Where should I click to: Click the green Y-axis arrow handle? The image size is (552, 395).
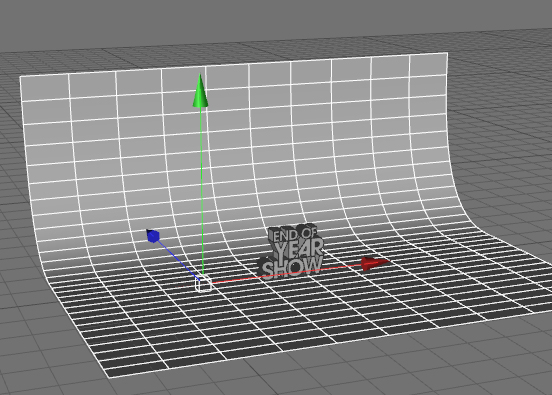point(200,90)
